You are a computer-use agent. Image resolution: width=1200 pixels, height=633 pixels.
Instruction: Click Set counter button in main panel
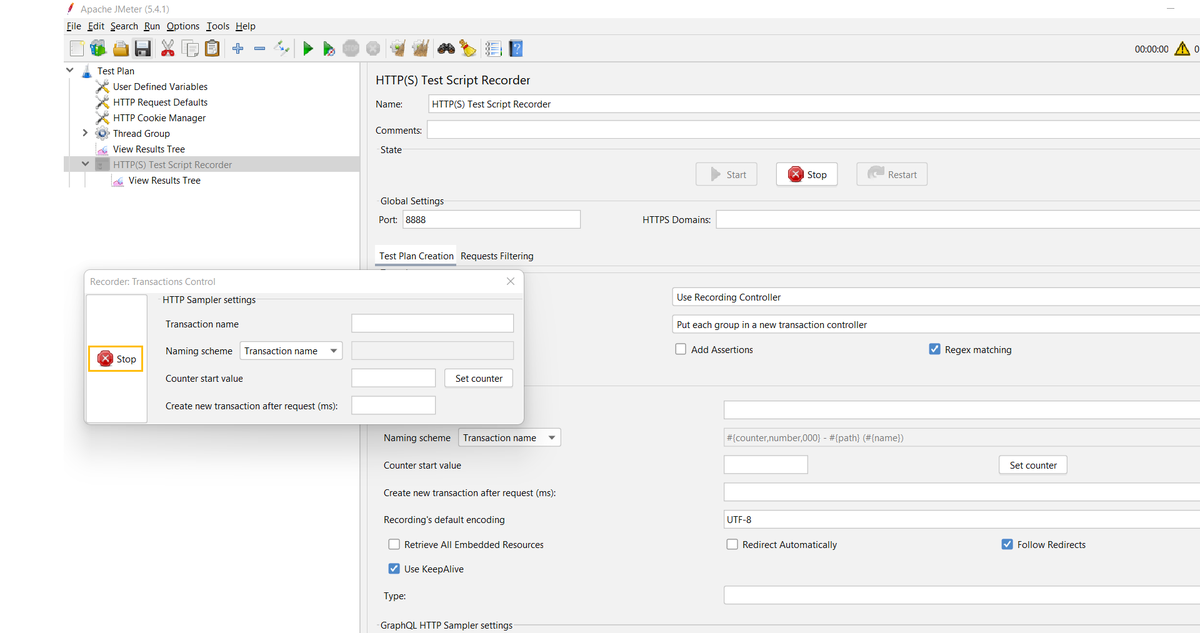click(x=1033, y=465)
